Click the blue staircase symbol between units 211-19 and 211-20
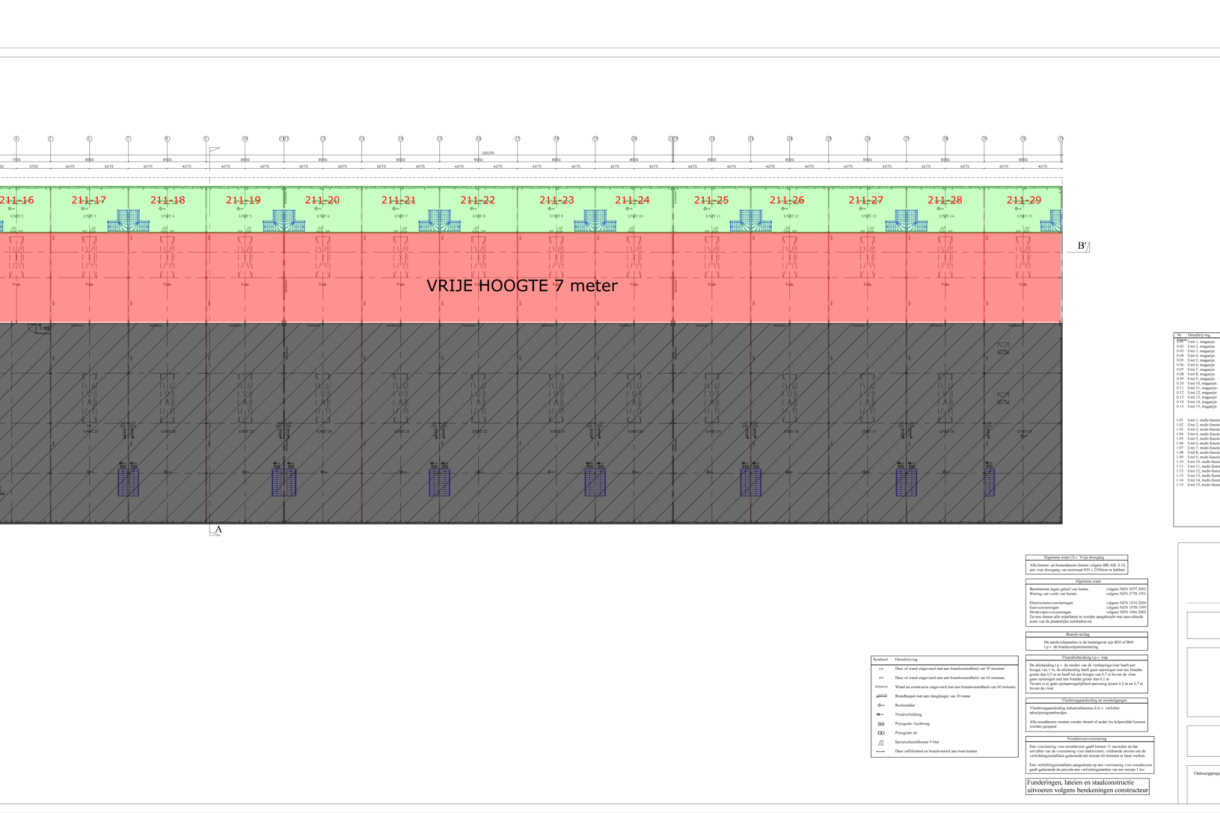 point(284,221)
